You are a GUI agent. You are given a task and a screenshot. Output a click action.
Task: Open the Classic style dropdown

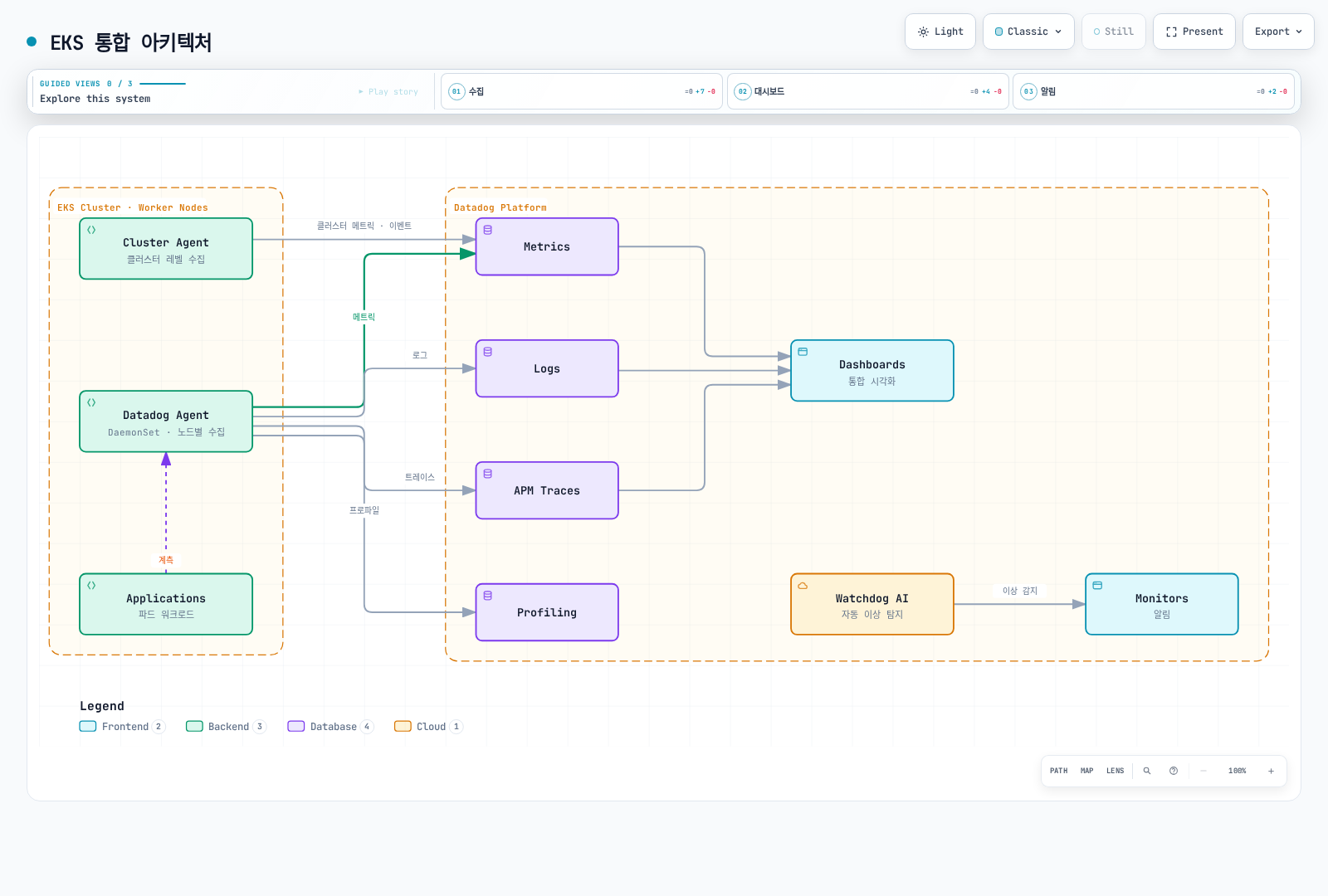tap(1028, 32)
